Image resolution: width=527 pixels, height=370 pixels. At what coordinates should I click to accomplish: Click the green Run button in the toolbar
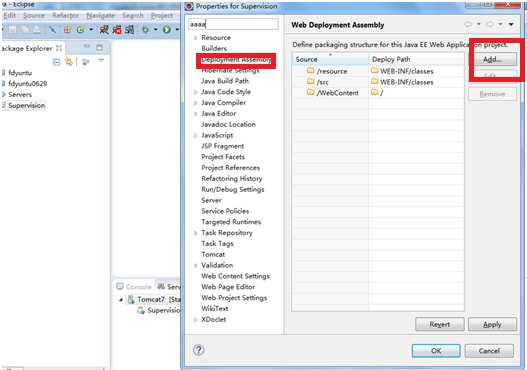click(167, 30)
